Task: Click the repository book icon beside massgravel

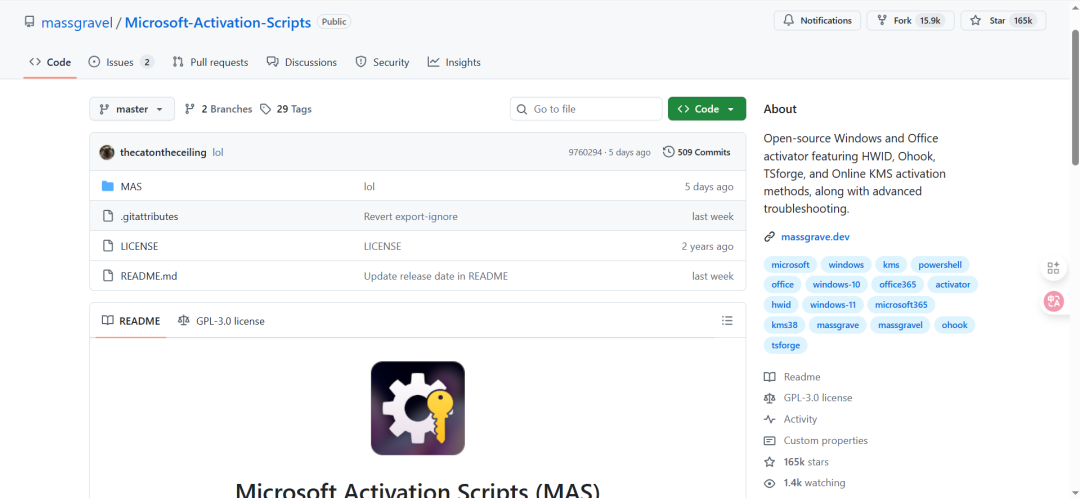Action: coord(29,22)
